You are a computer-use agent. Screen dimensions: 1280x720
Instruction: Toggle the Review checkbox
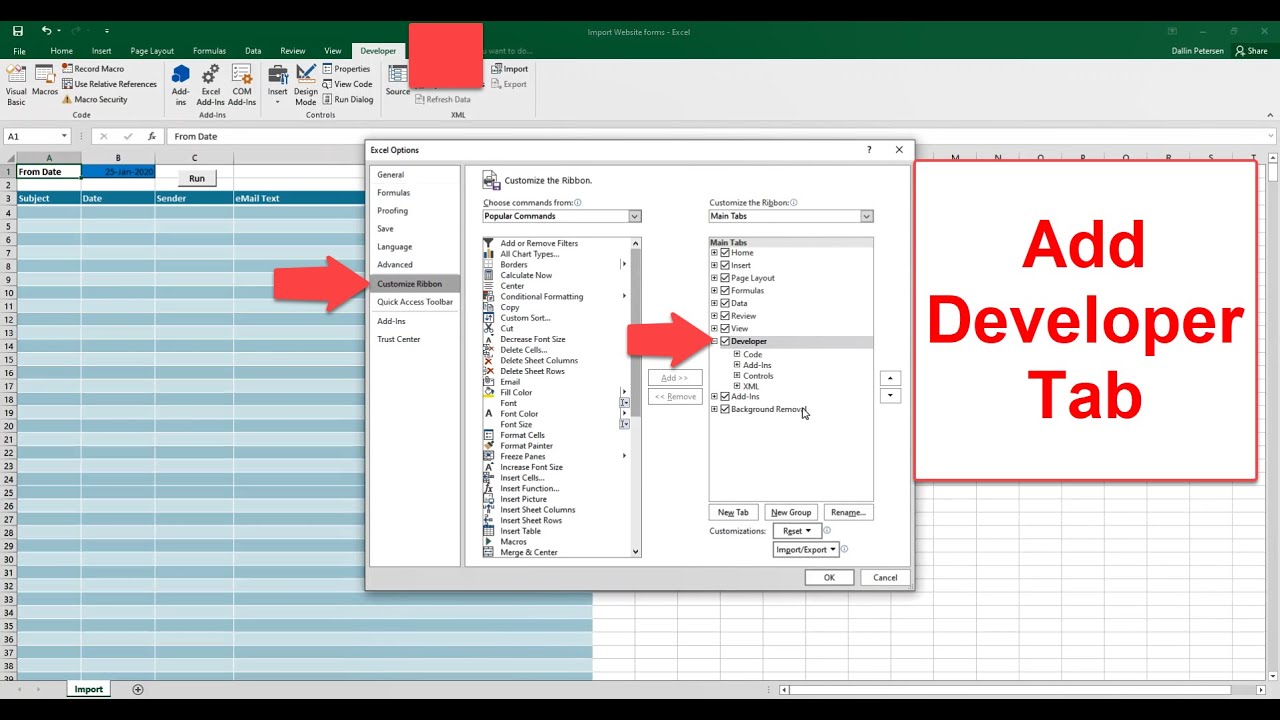[x=725, y=316]
